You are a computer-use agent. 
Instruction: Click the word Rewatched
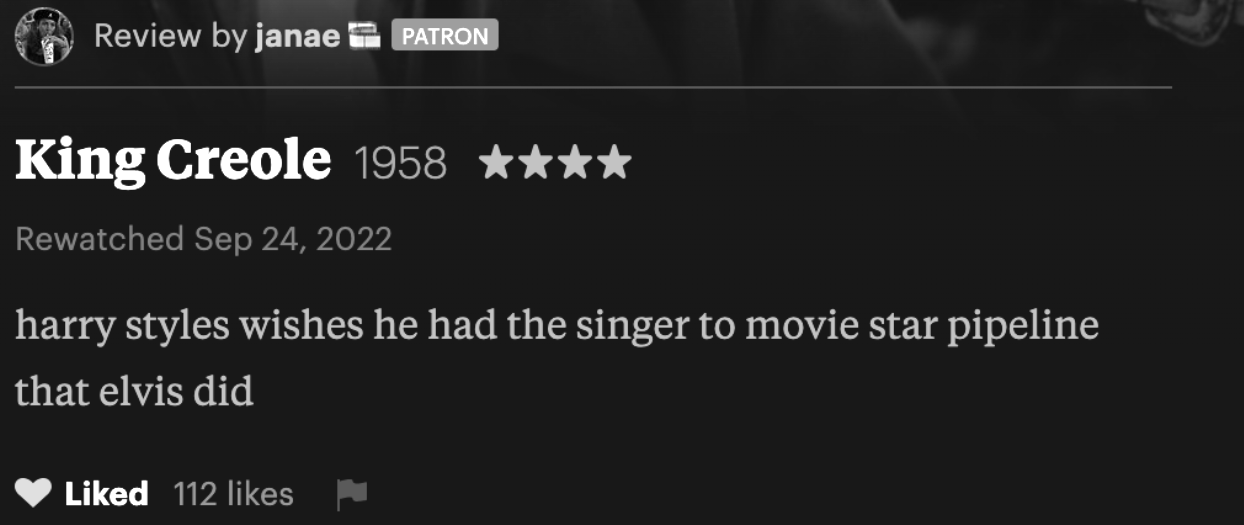pos(100,239)
